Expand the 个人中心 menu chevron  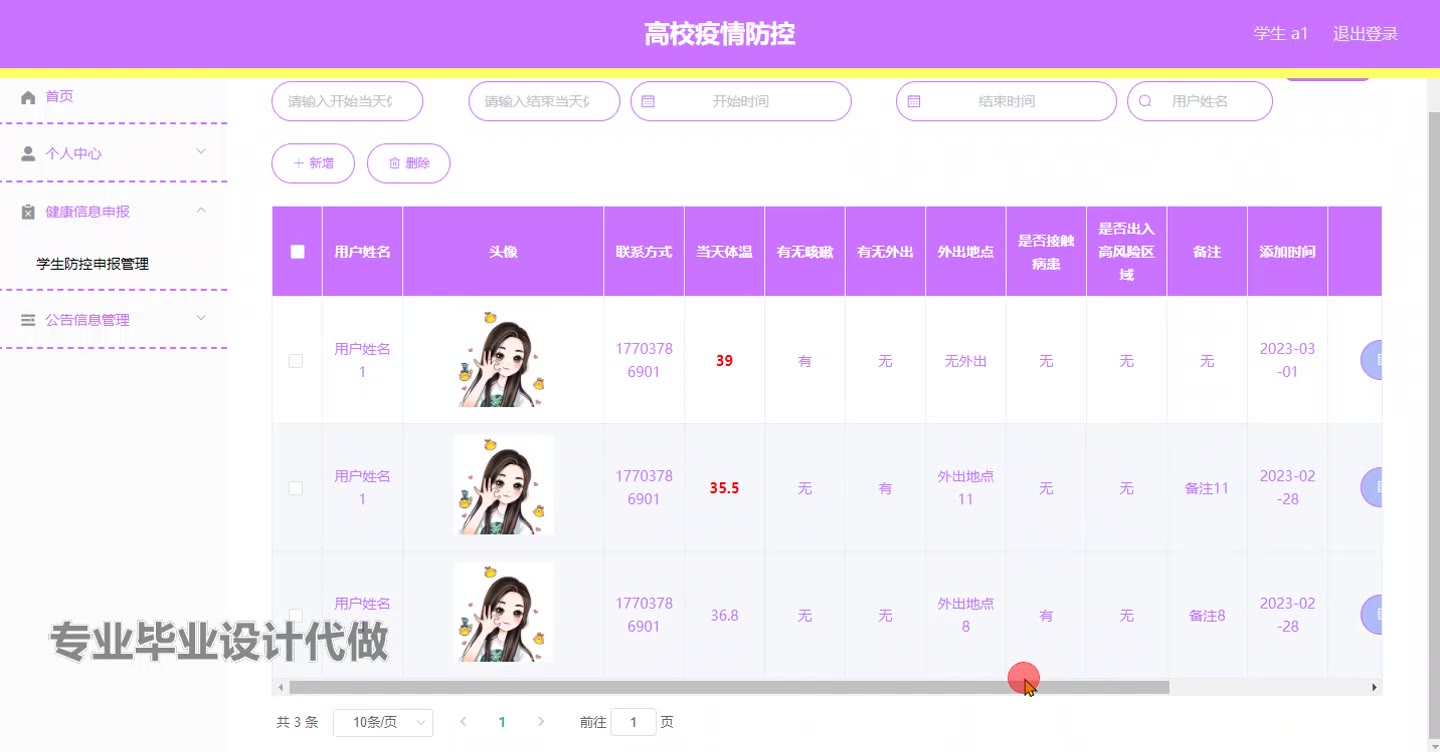click(x=201, y=152)
